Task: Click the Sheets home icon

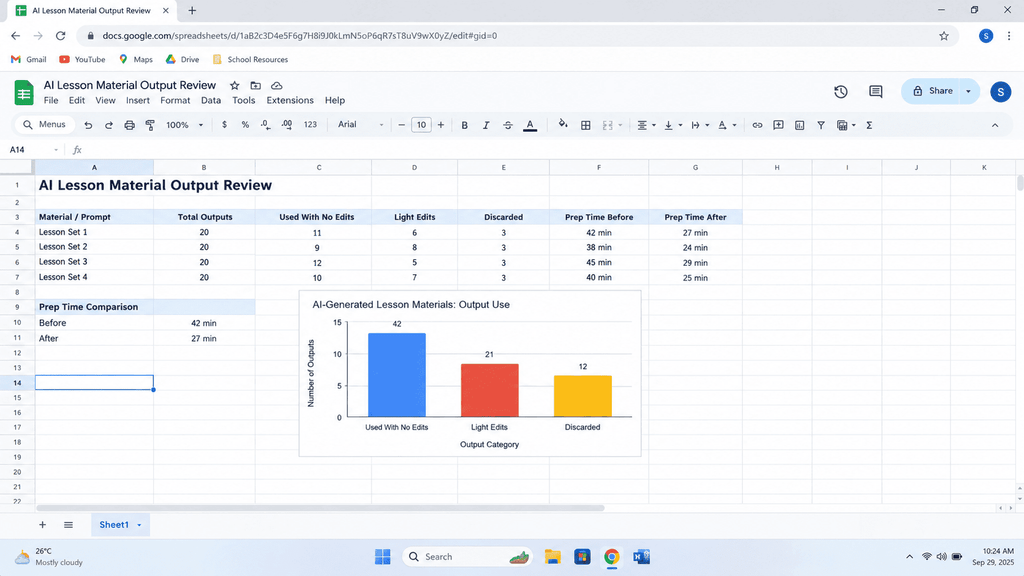Action: point(24,92)
